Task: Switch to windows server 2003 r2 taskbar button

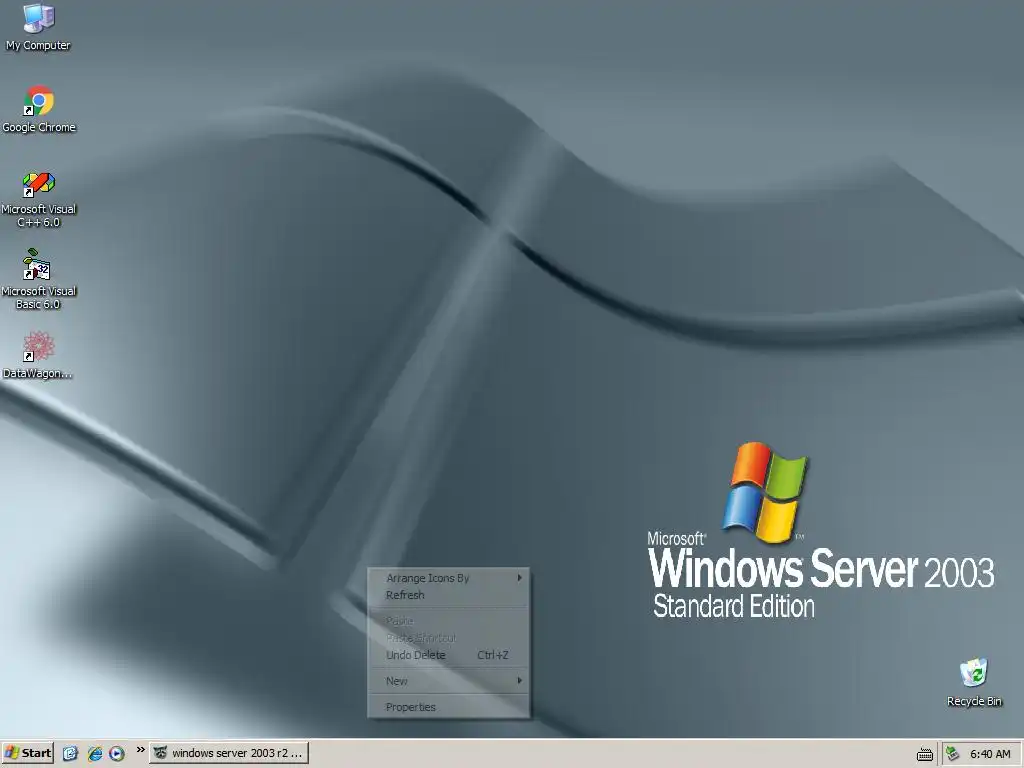Action: [229, 753]
